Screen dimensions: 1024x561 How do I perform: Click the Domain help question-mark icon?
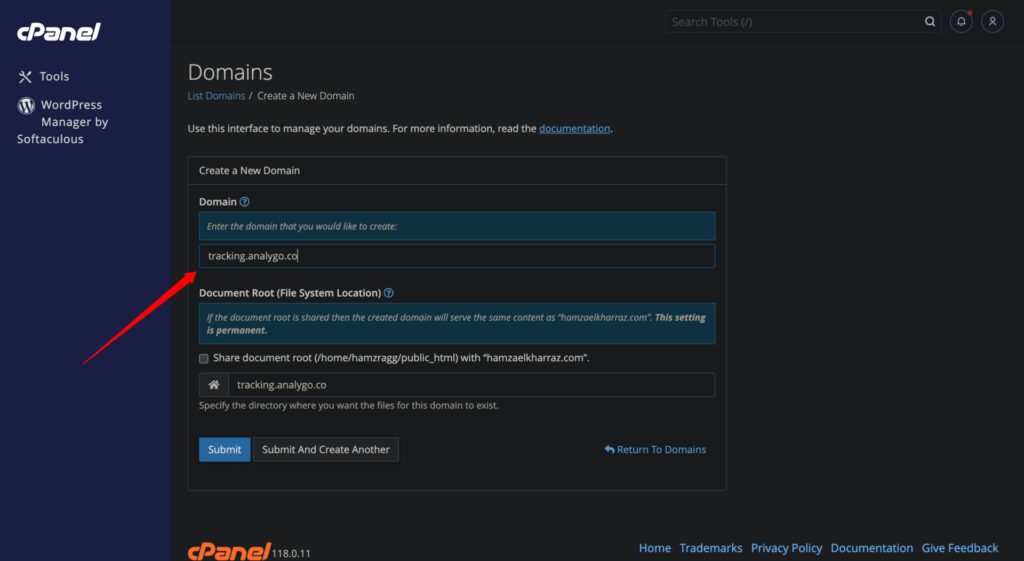[x=244, y=202]
